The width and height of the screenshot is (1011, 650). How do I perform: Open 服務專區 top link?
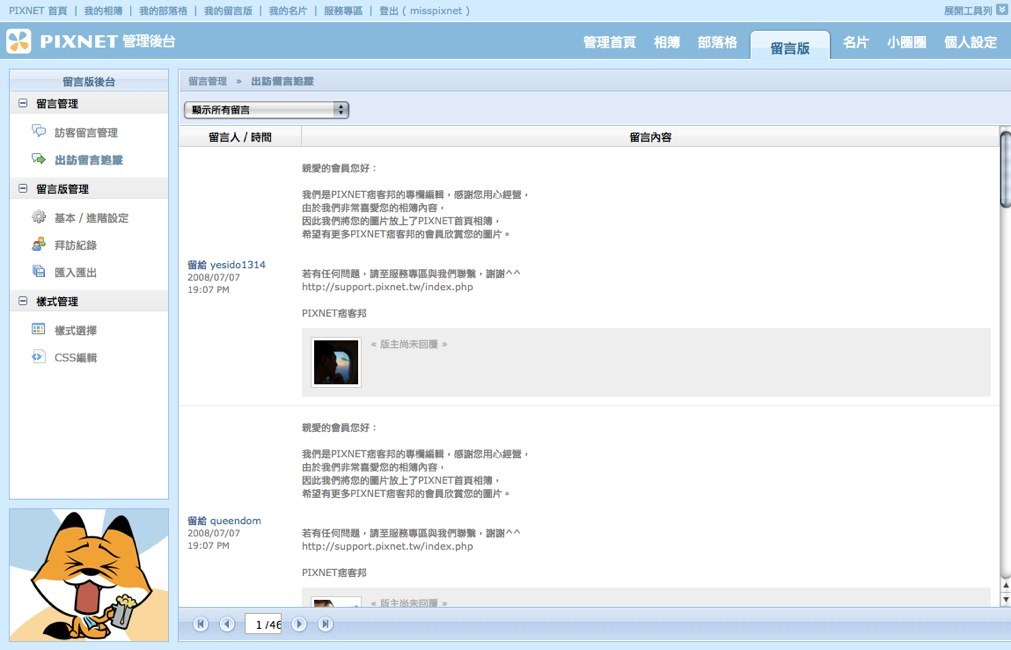343,11
